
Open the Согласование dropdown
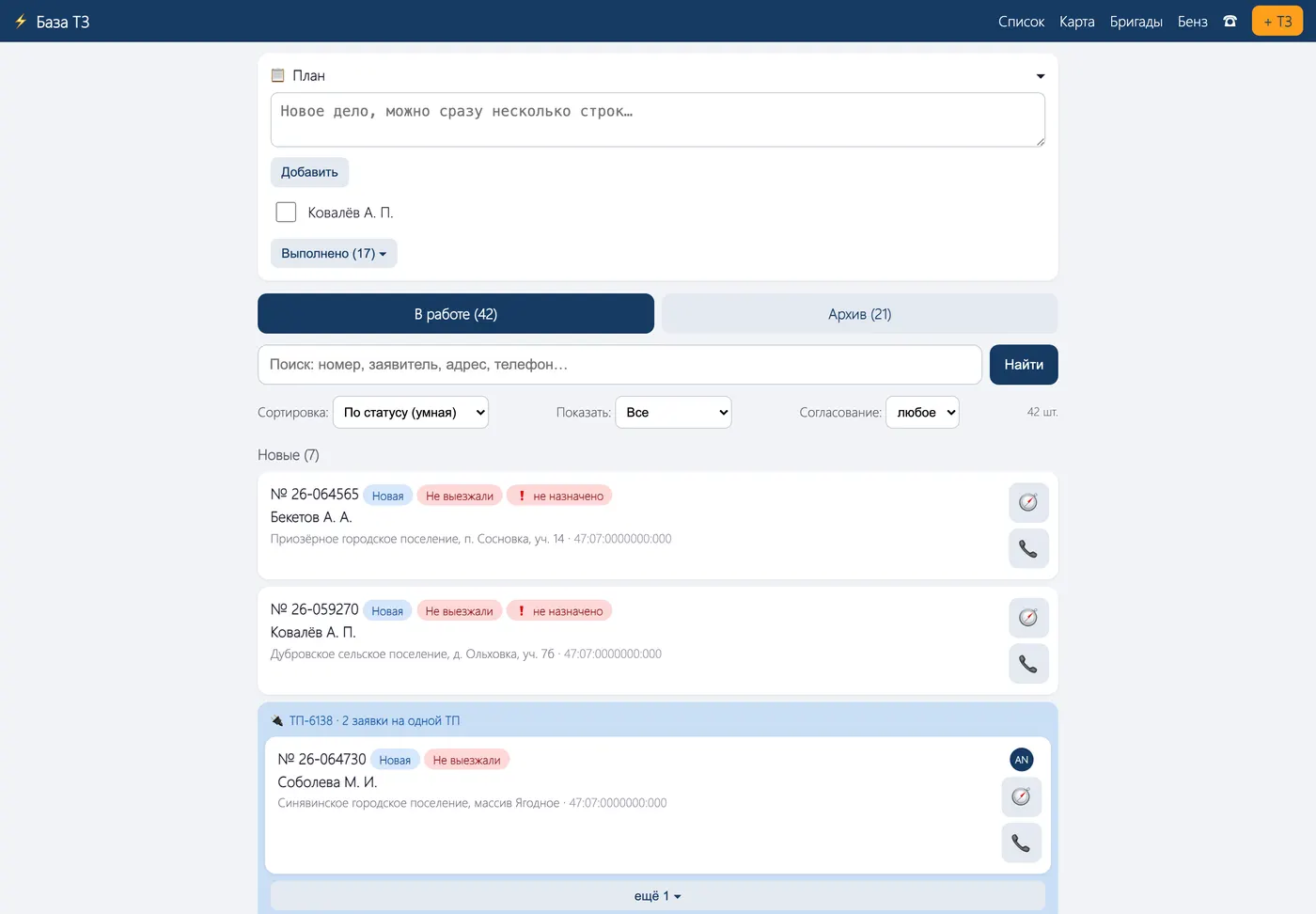click(922, 413)
